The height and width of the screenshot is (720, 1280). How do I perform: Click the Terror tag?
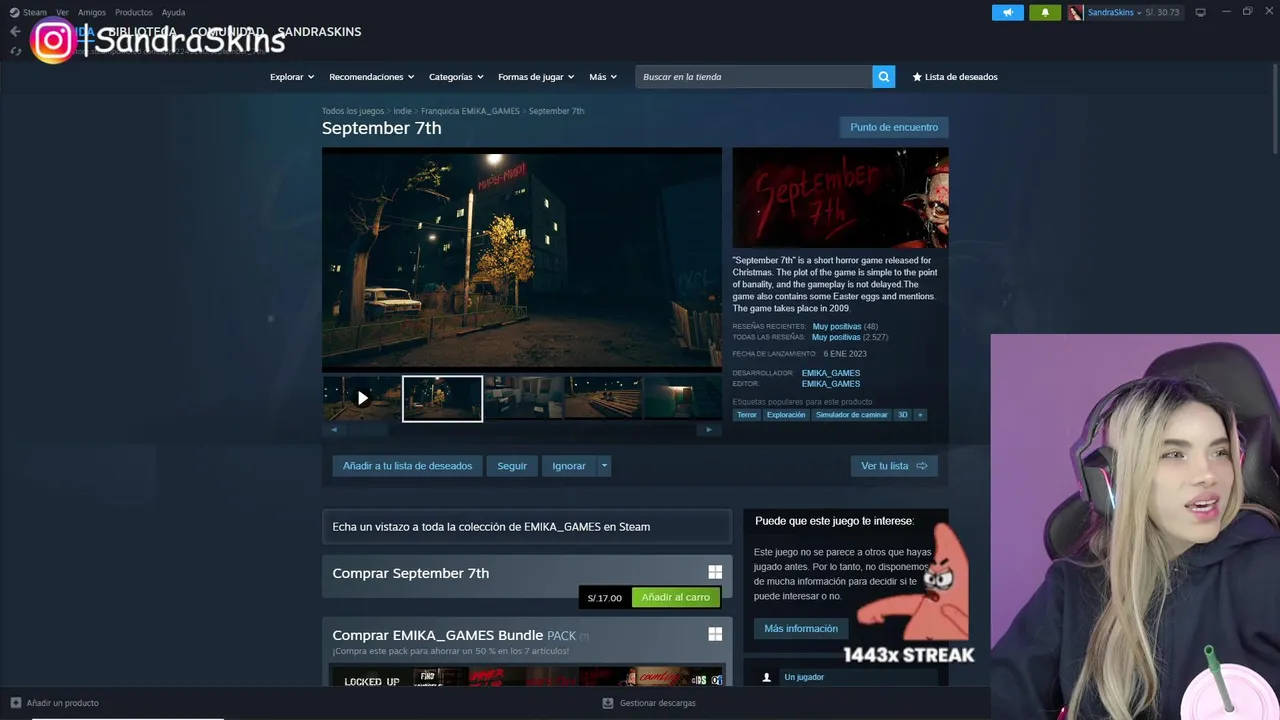(747, 415)
